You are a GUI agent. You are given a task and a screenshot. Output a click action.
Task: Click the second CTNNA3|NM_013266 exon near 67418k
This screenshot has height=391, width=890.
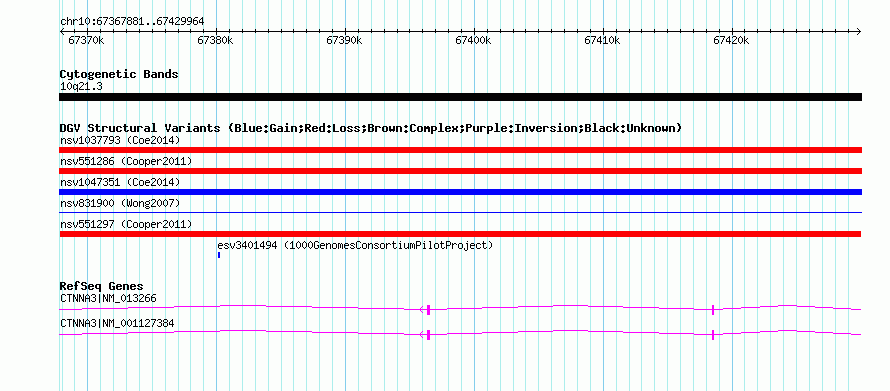[x=712, y=309]
